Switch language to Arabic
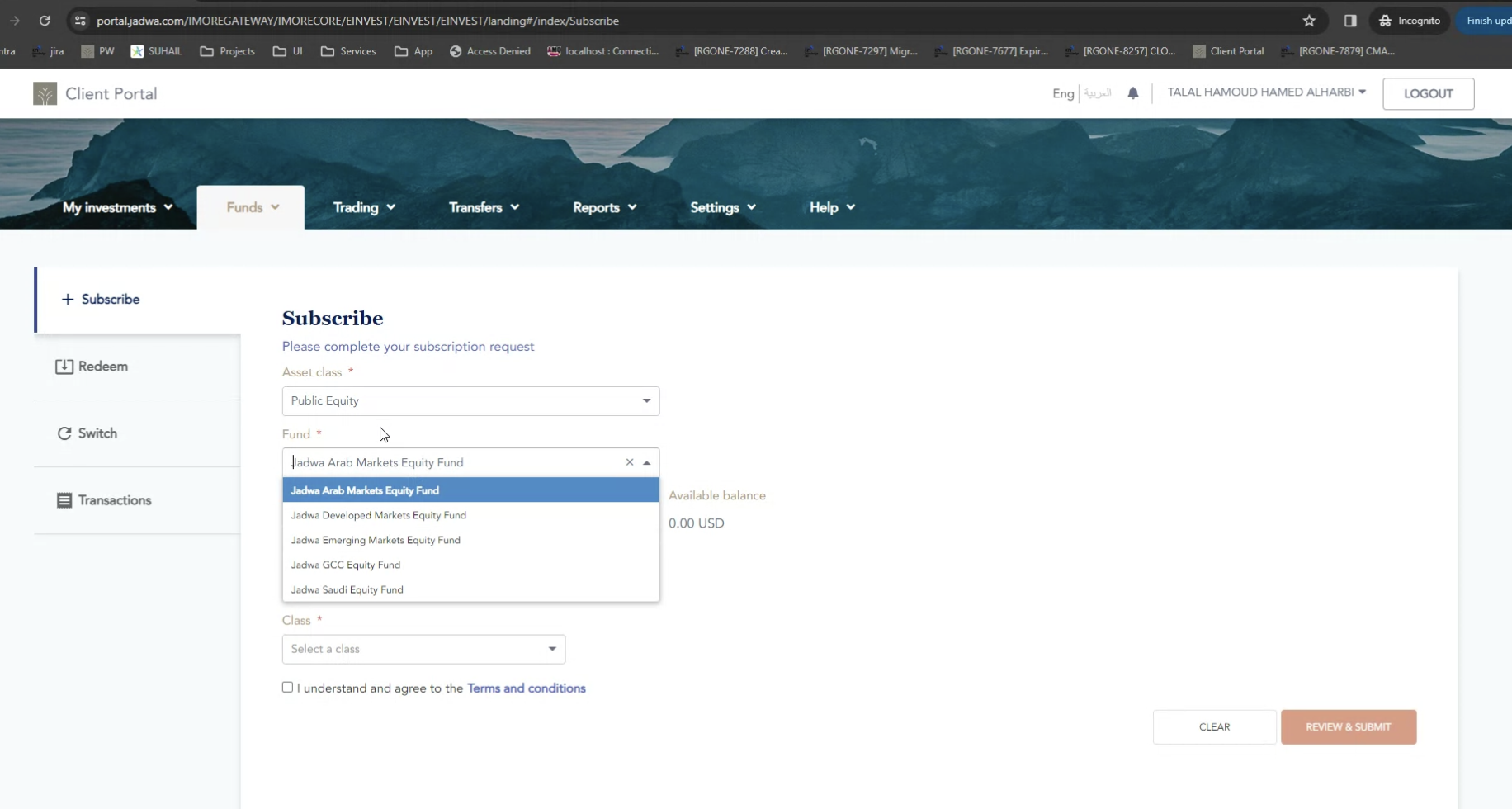Image resolution: width=1512 pixels, height=809 pixels. (x=1098, y=93)
